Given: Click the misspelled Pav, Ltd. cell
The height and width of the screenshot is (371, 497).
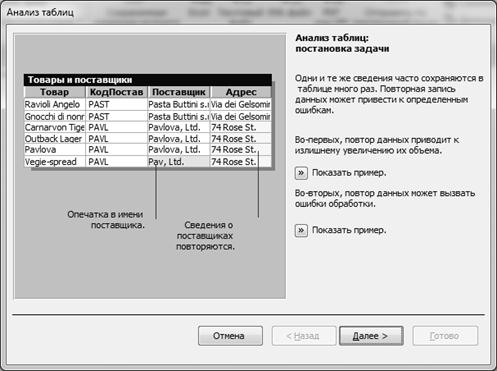Looking at the screenshot, I should pyautogui.click(x=179, y=162).
